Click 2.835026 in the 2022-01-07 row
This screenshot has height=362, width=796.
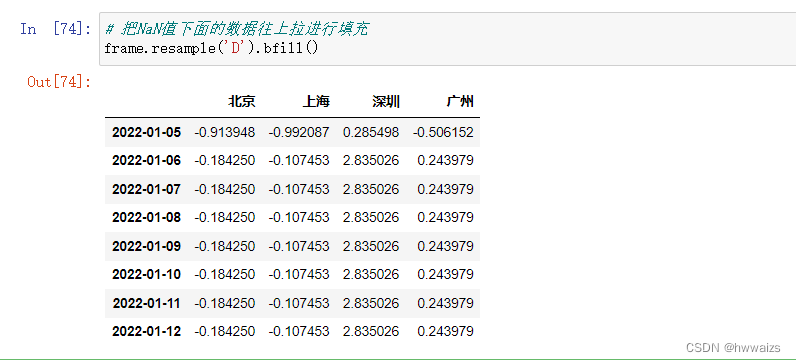(x=371, y=189)
